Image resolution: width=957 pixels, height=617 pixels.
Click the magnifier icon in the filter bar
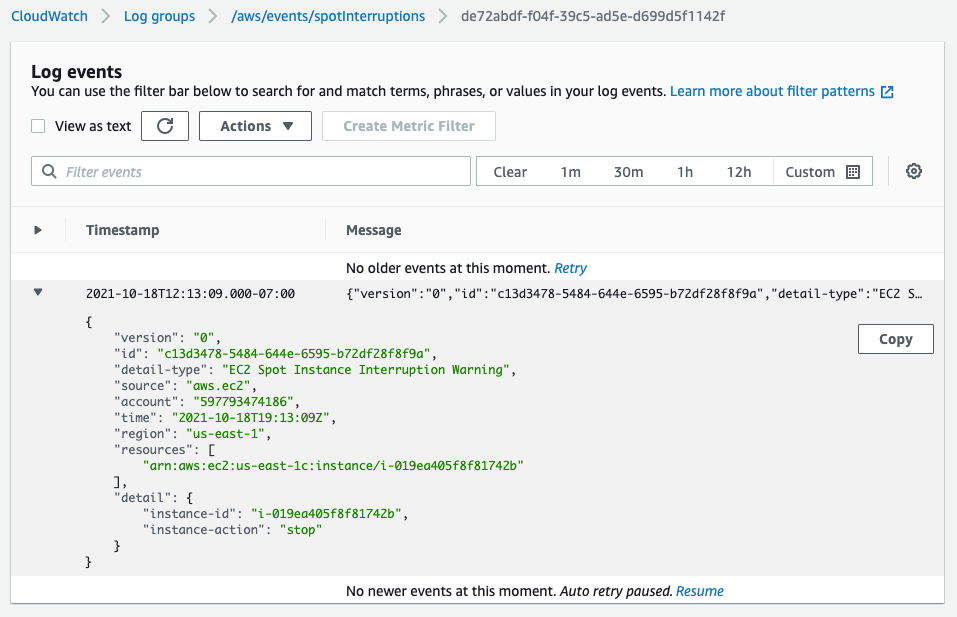[x=49, y=171]
